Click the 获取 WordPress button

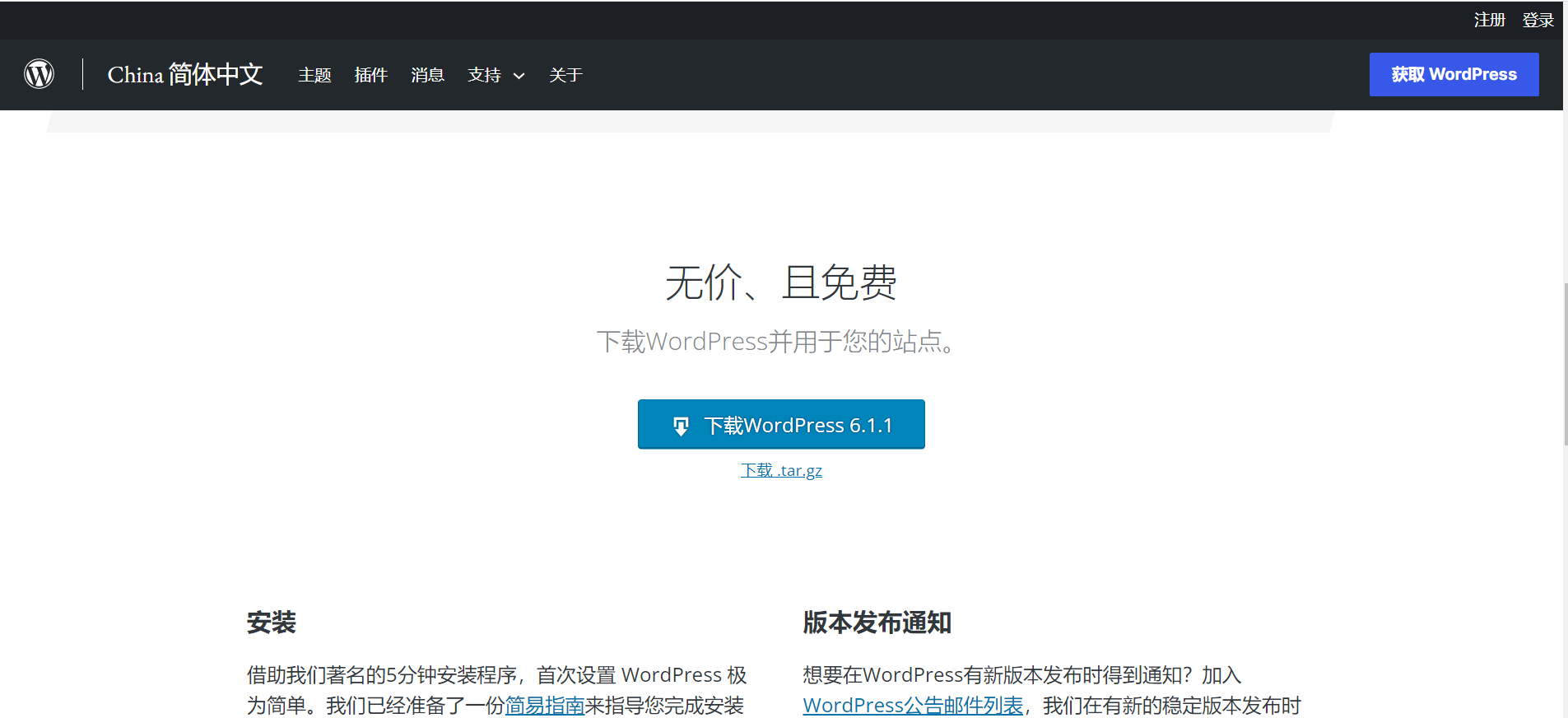coord(1454,74)
